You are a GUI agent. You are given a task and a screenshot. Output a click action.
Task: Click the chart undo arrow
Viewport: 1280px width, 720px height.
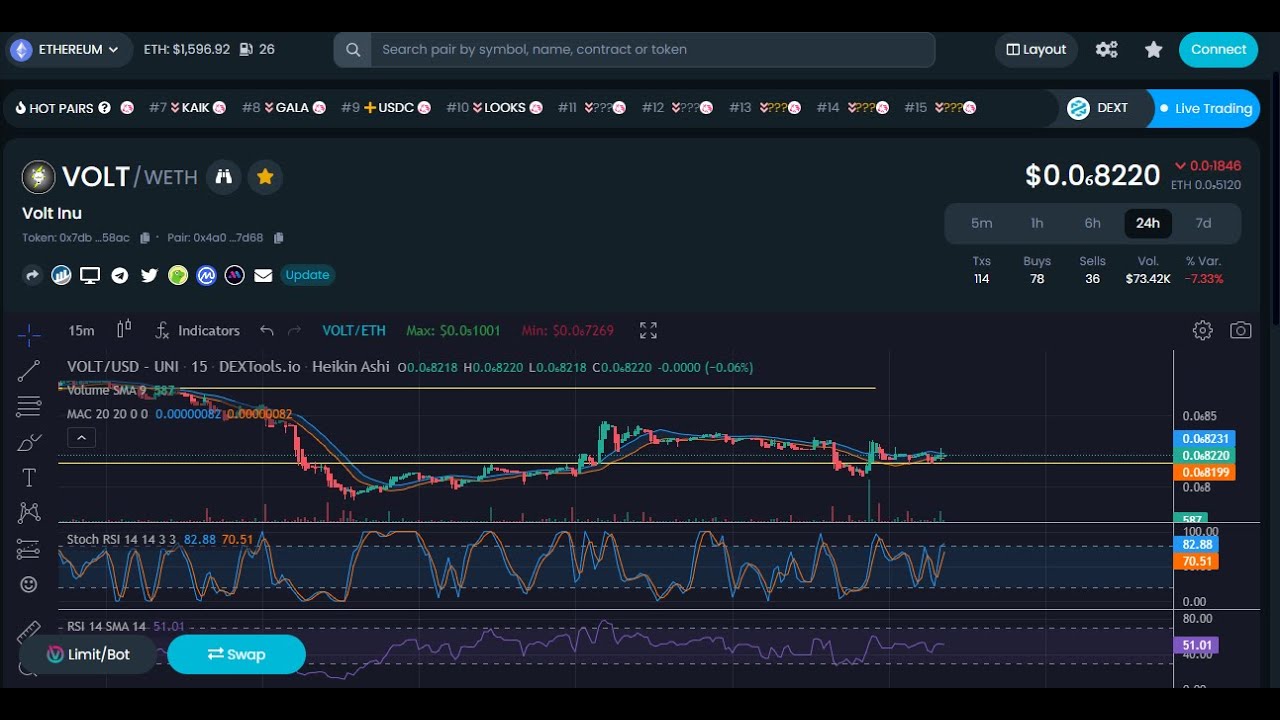[x=266, y=330]
